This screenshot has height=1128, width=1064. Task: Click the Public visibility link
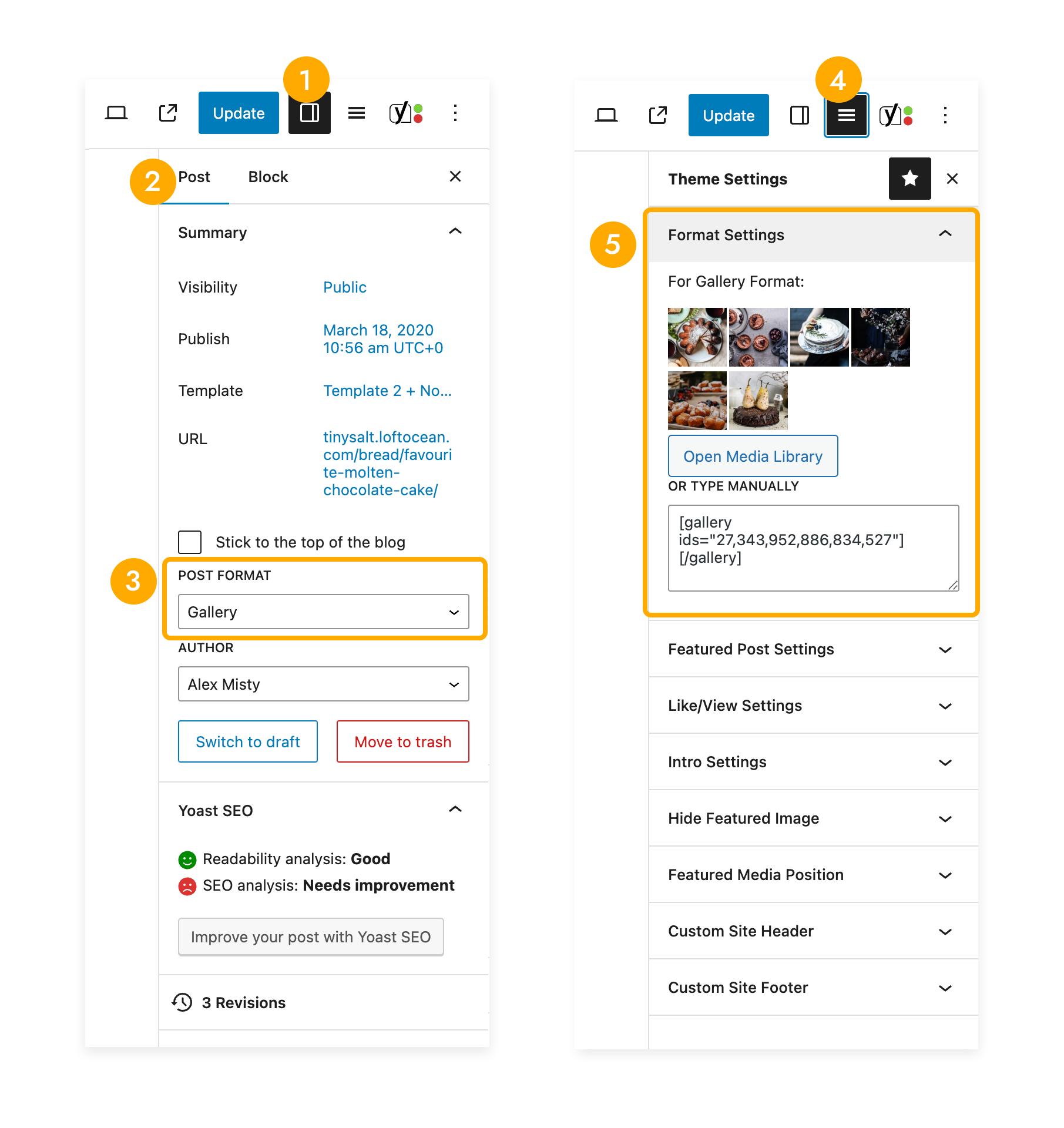coord(344,287)
